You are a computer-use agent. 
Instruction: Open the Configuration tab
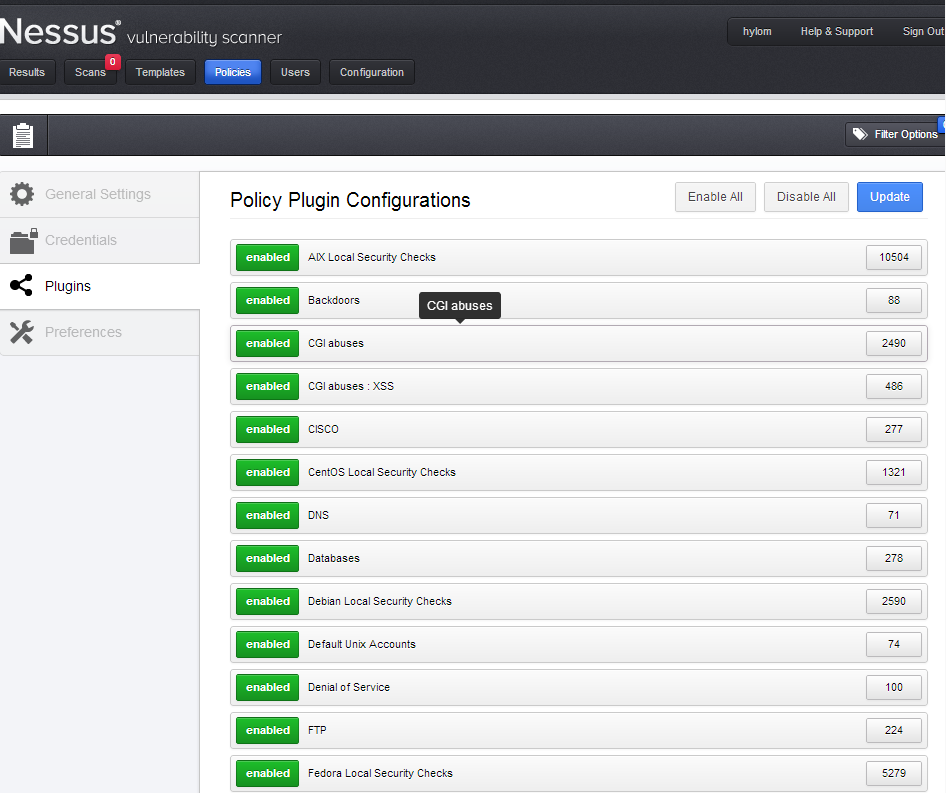[371, 72]
